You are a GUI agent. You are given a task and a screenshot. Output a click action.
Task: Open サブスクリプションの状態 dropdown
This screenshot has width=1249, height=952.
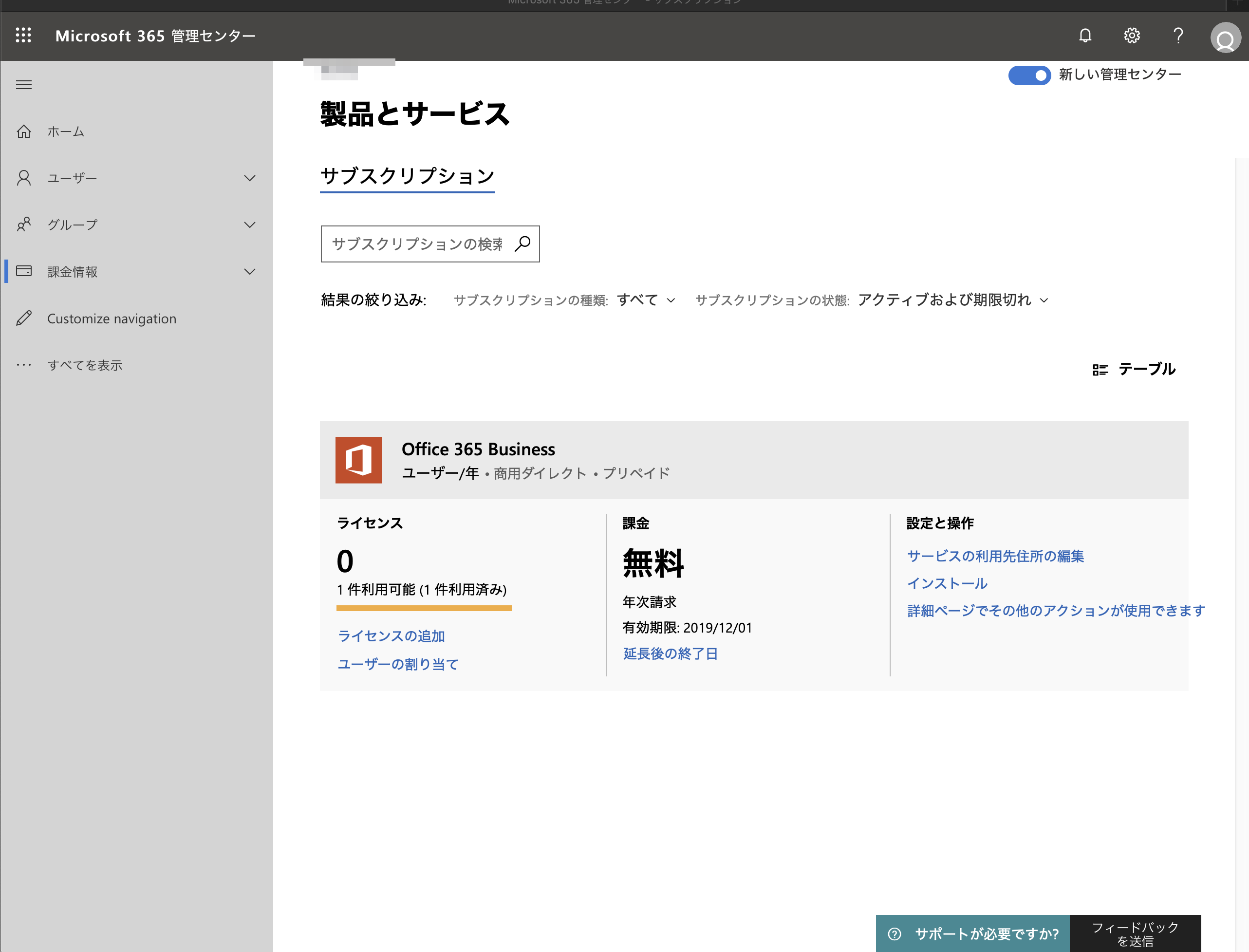click(953, 300)
